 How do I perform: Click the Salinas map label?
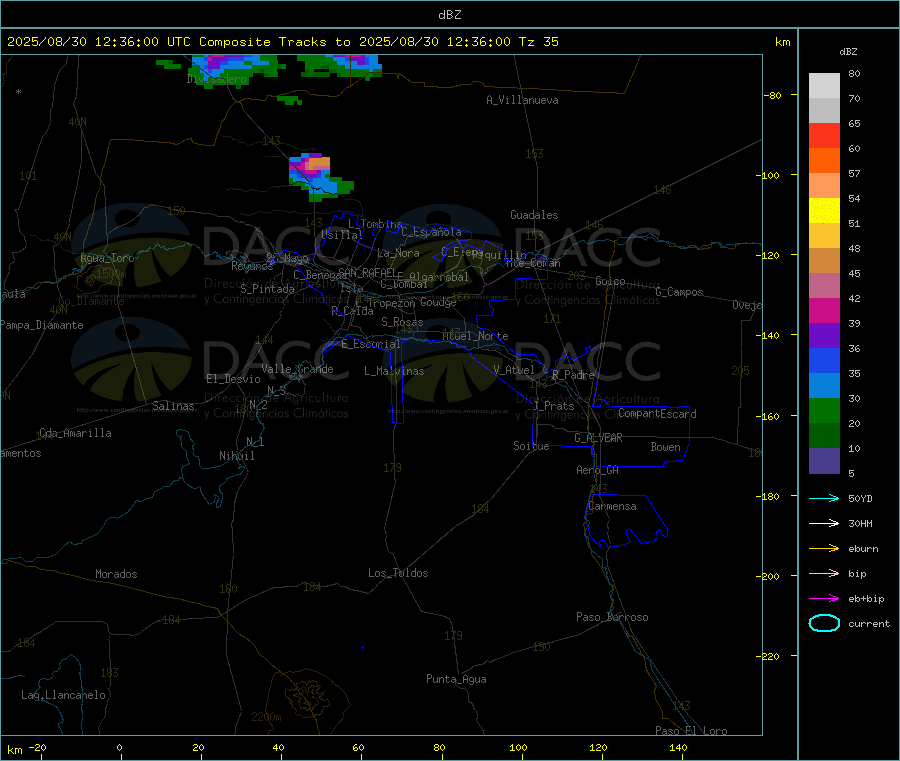[173, 406]
